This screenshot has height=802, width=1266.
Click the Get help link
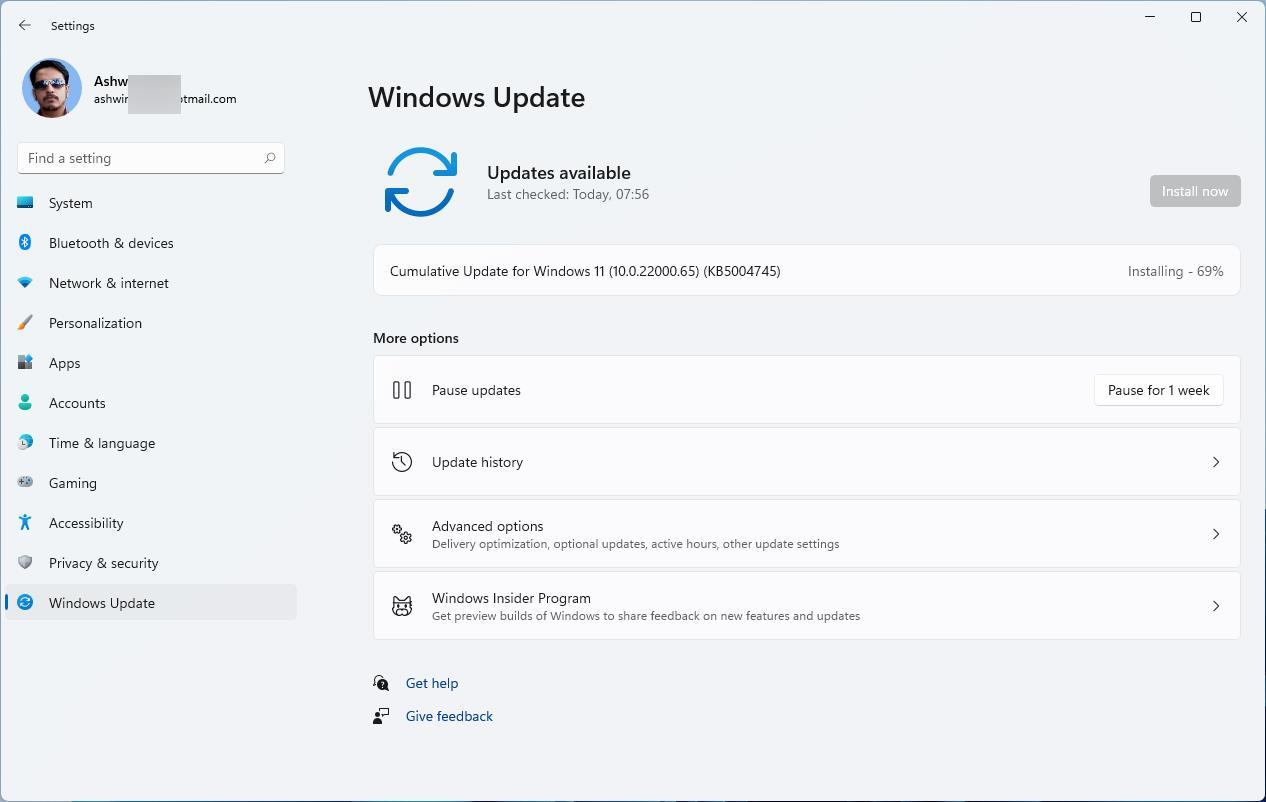(x=432, y=683)
